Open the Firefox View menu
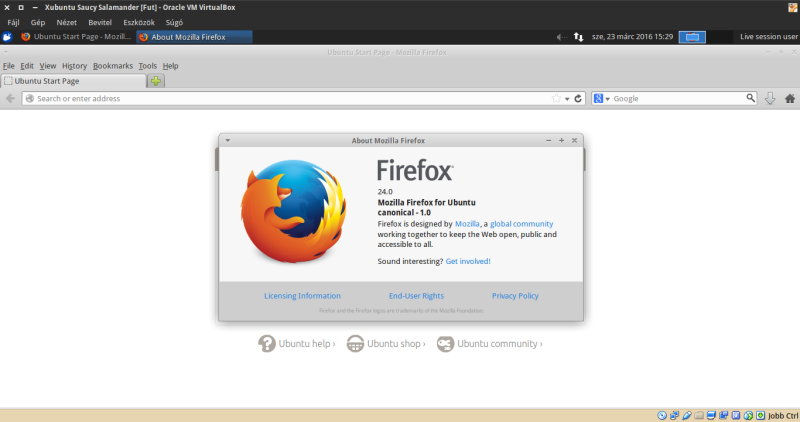This screenshot has width=800, height=422. [47, 66]
